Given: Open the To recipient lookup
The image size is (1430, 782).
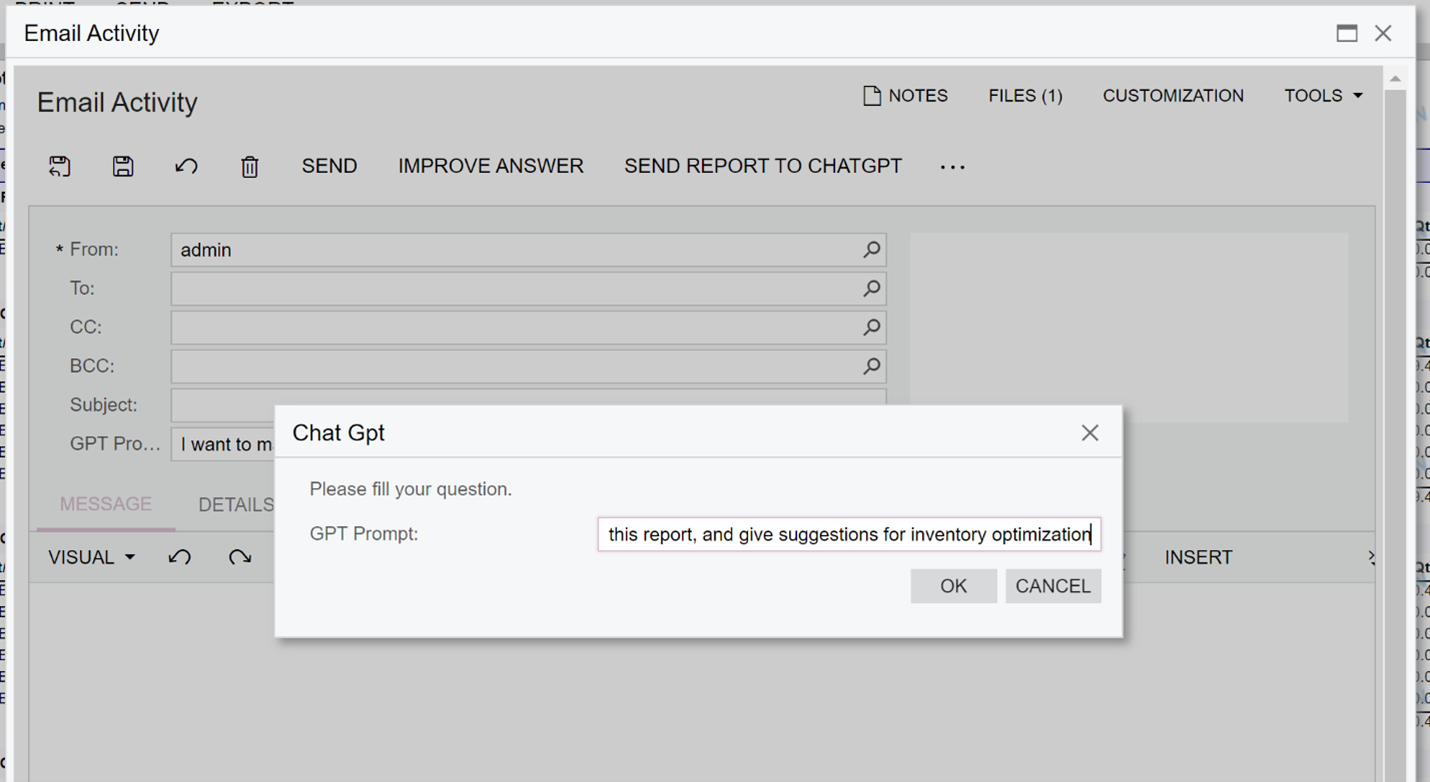Looking at the screenshot, I should click(x=871, y=288).
